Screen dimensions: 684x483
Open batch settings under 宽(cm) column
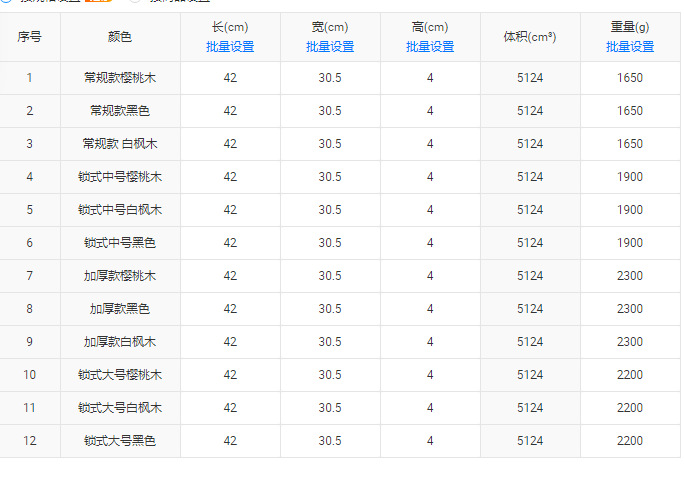tap(330, 47)
